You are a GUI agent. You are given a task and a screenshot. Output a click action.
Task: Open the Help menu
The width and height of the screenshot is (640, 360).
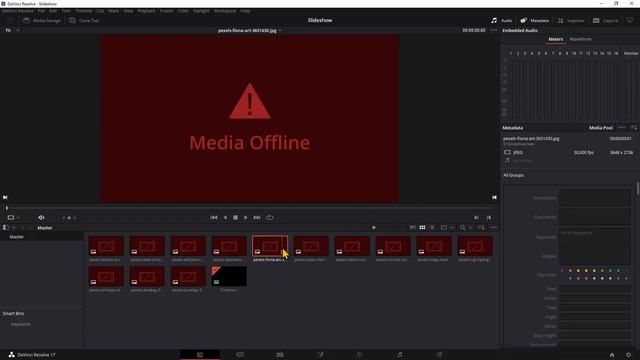pyautogui.click(x=245, y=11)
